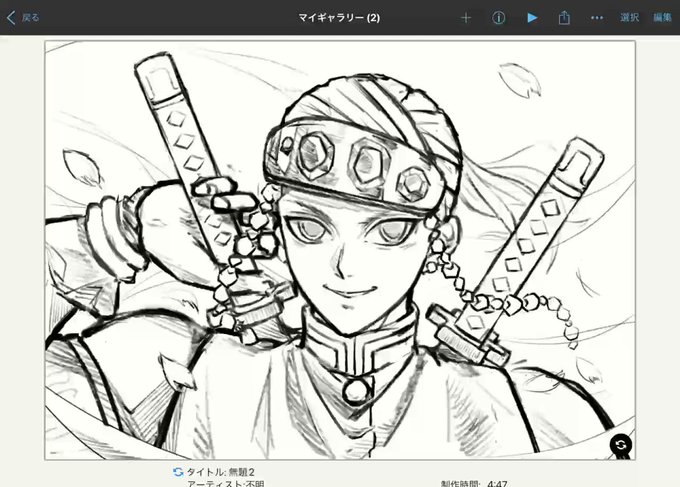Go back with the 戻る button
This screenshot has height=487, width=680.
pyautogui.click(x=23, y=18)
